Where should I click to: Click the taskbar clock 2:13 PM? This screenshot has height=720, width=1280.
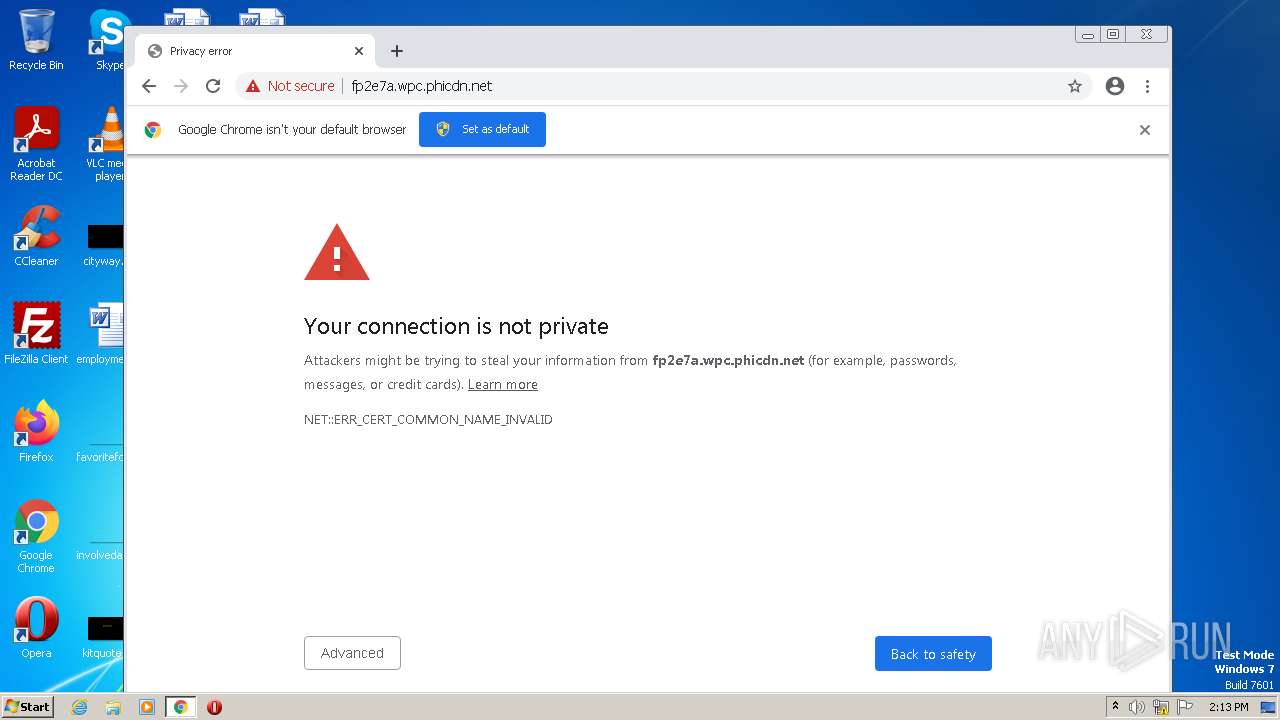(x=1229, y=707)
